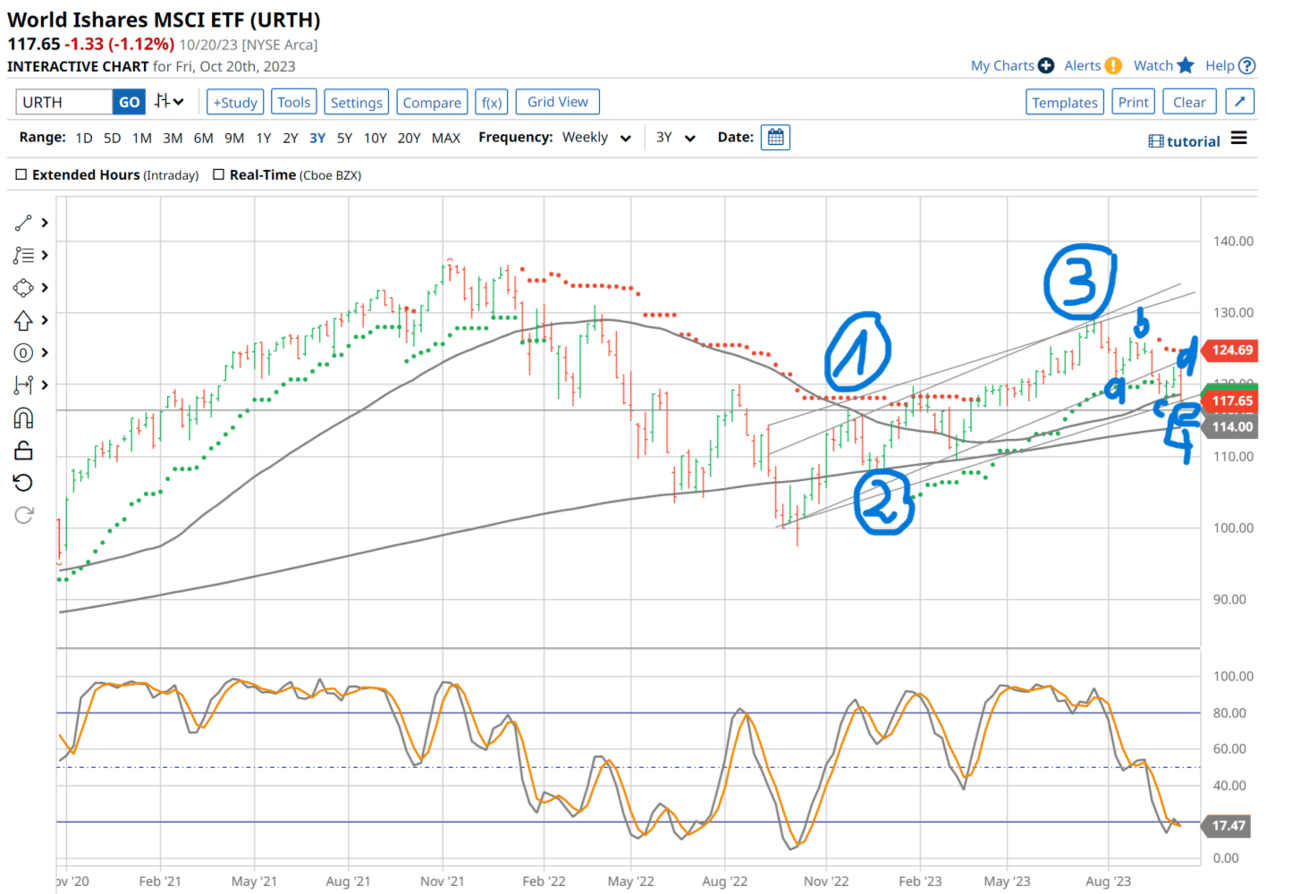Open the hamburger menu icon
Image resolution: width=1292 pixels, height=894 pixels.
[x=1239, y=138]
